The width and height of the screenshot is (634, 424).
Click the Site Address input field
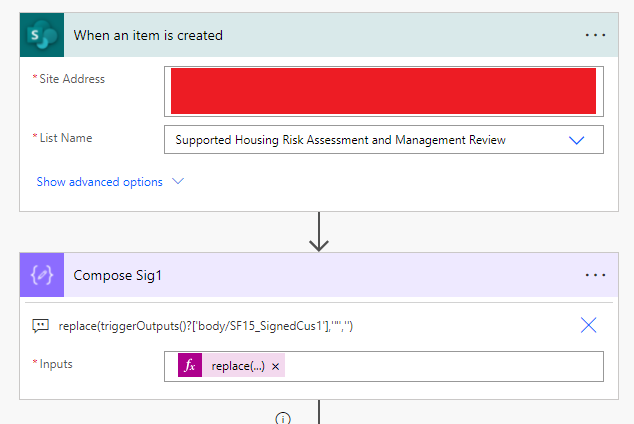384,91
